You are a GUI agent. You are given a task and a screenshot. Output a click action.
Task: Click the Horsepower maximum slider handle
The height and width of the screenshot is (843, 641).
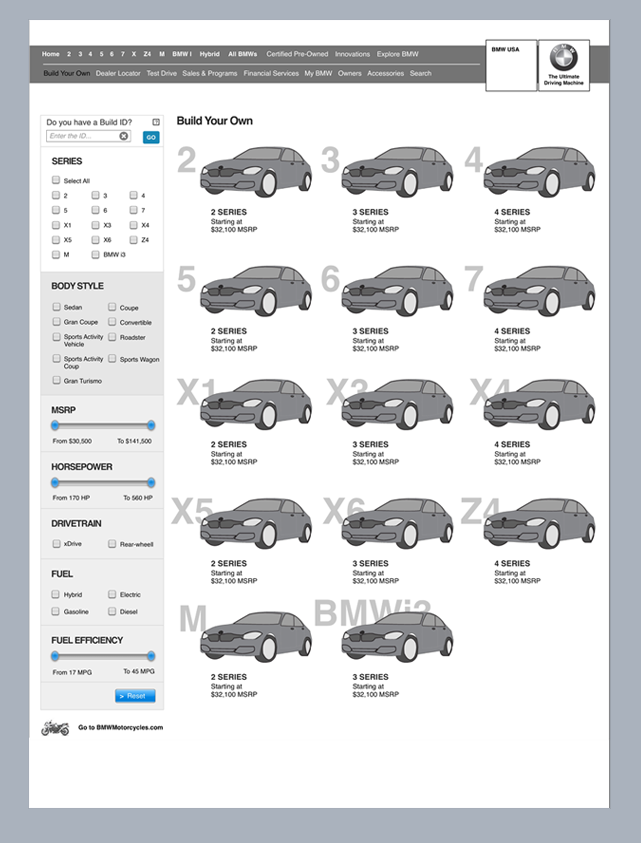(151, 482)
